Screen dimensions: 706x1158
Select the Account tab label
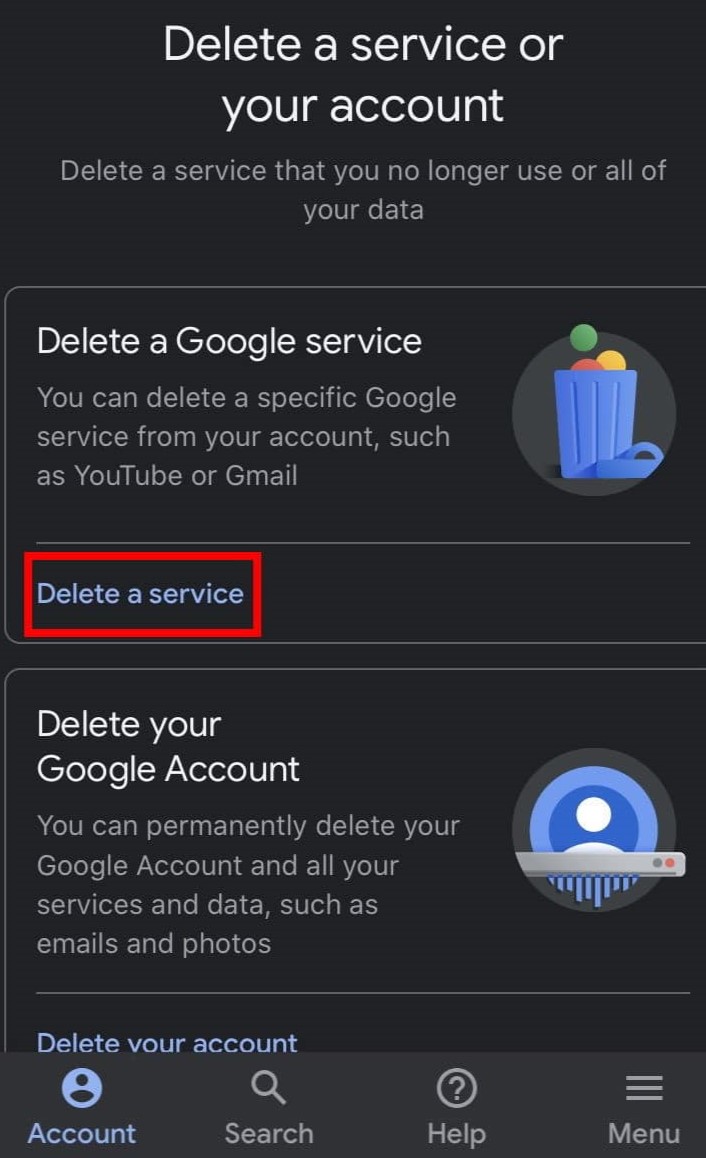pyautogui.click(x=82, y=1133)
